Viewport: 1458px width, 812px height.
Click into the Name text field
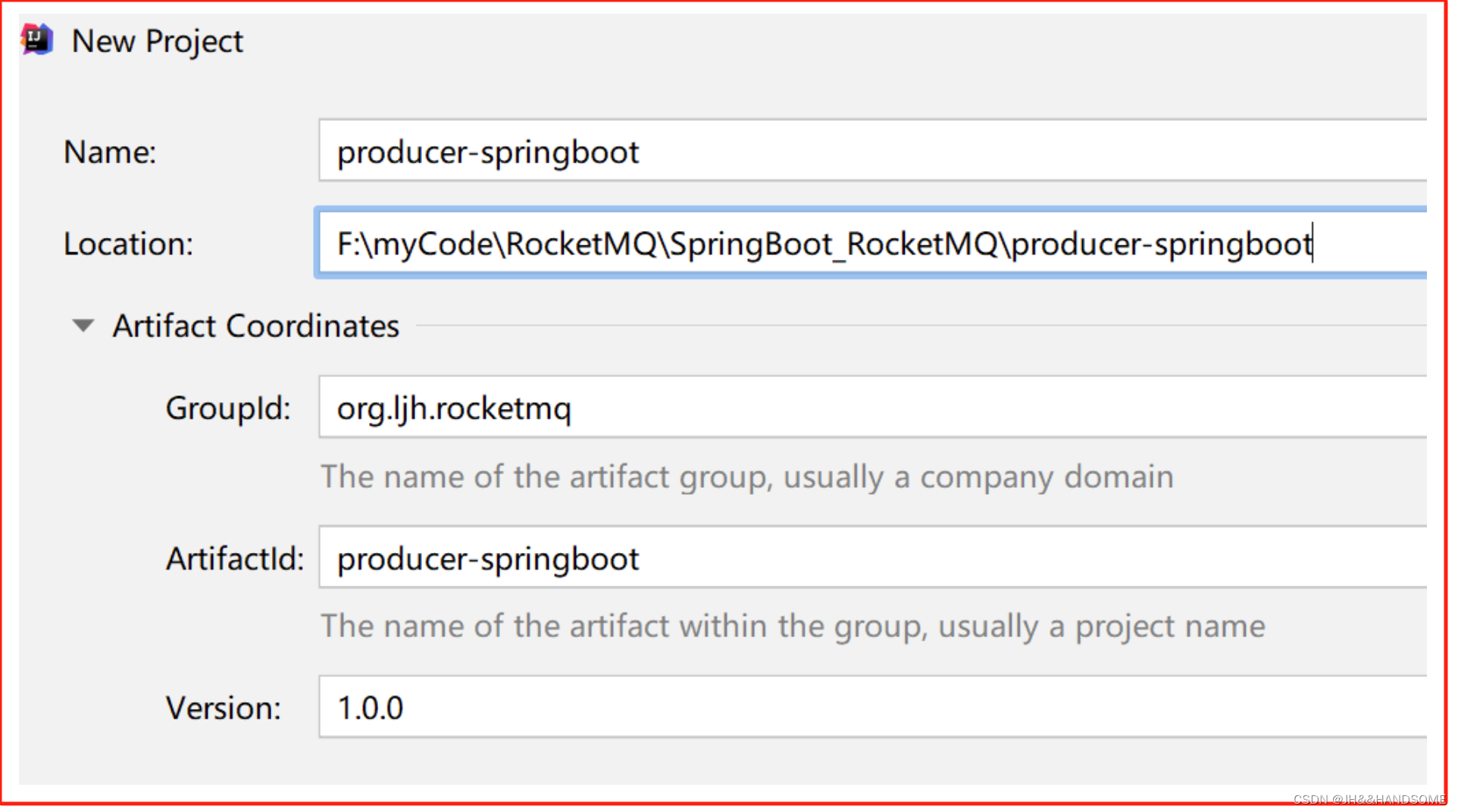tap(871, 151)
